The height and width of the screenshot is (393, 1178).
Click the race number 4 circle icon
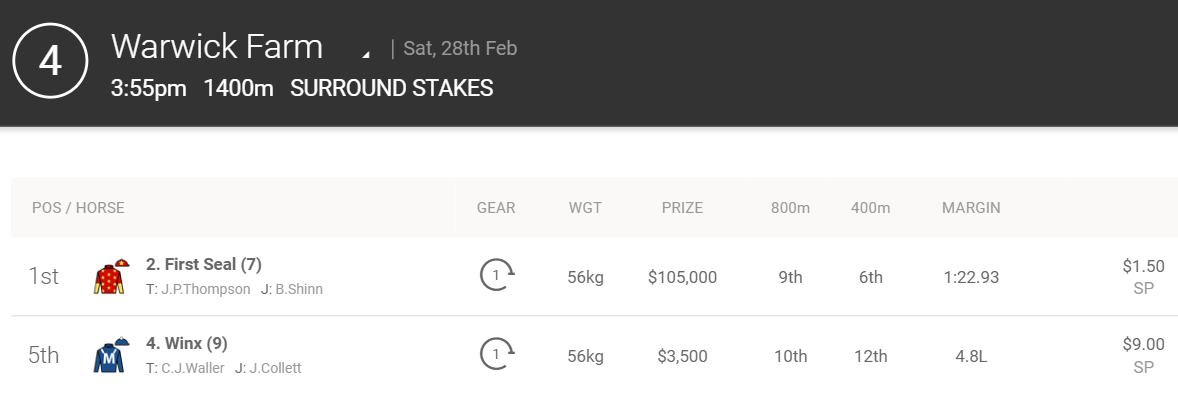tap(50, 61)
